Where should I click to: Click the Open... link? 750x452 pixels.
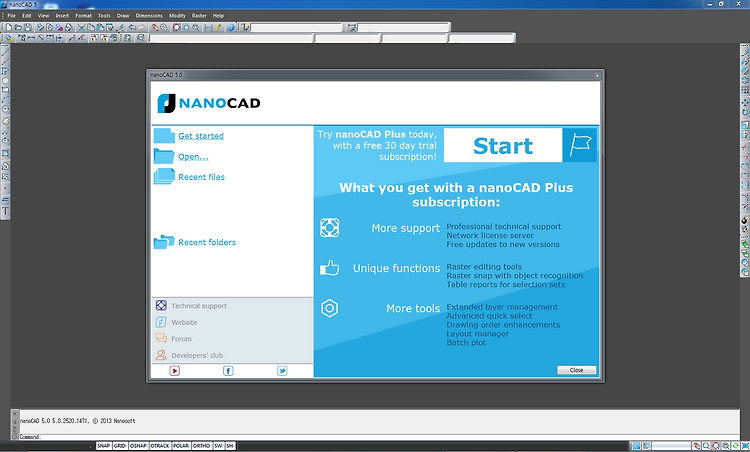[x=193, y=156]
